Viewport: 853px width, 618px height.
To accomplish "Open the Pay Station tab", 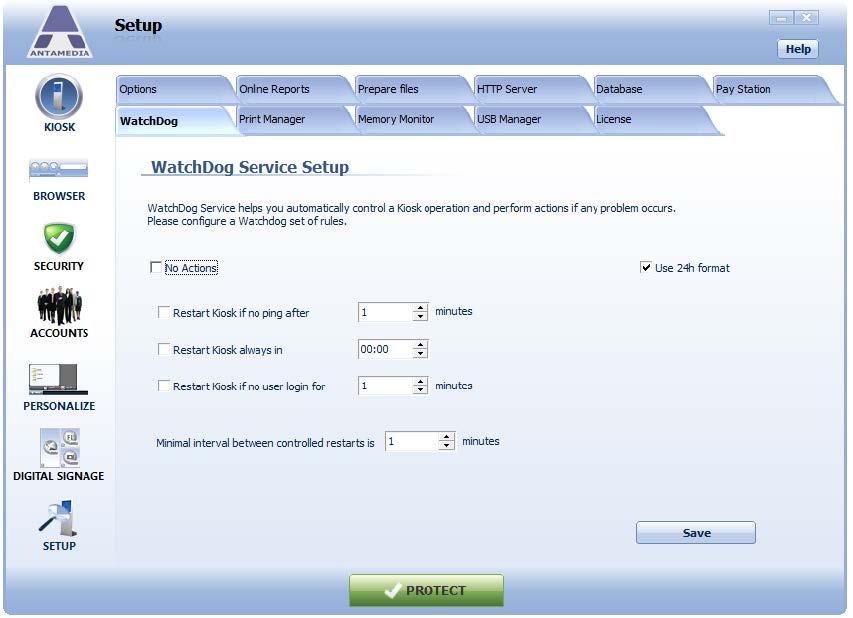I will tap(772, 89).
